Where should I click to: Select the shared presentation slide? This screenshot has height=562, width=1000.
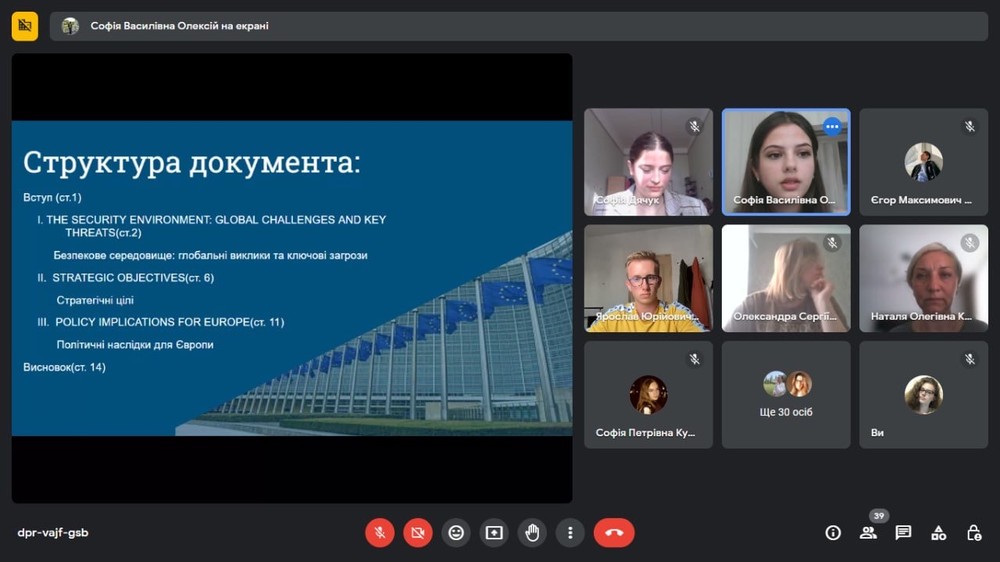click(292, 278)
